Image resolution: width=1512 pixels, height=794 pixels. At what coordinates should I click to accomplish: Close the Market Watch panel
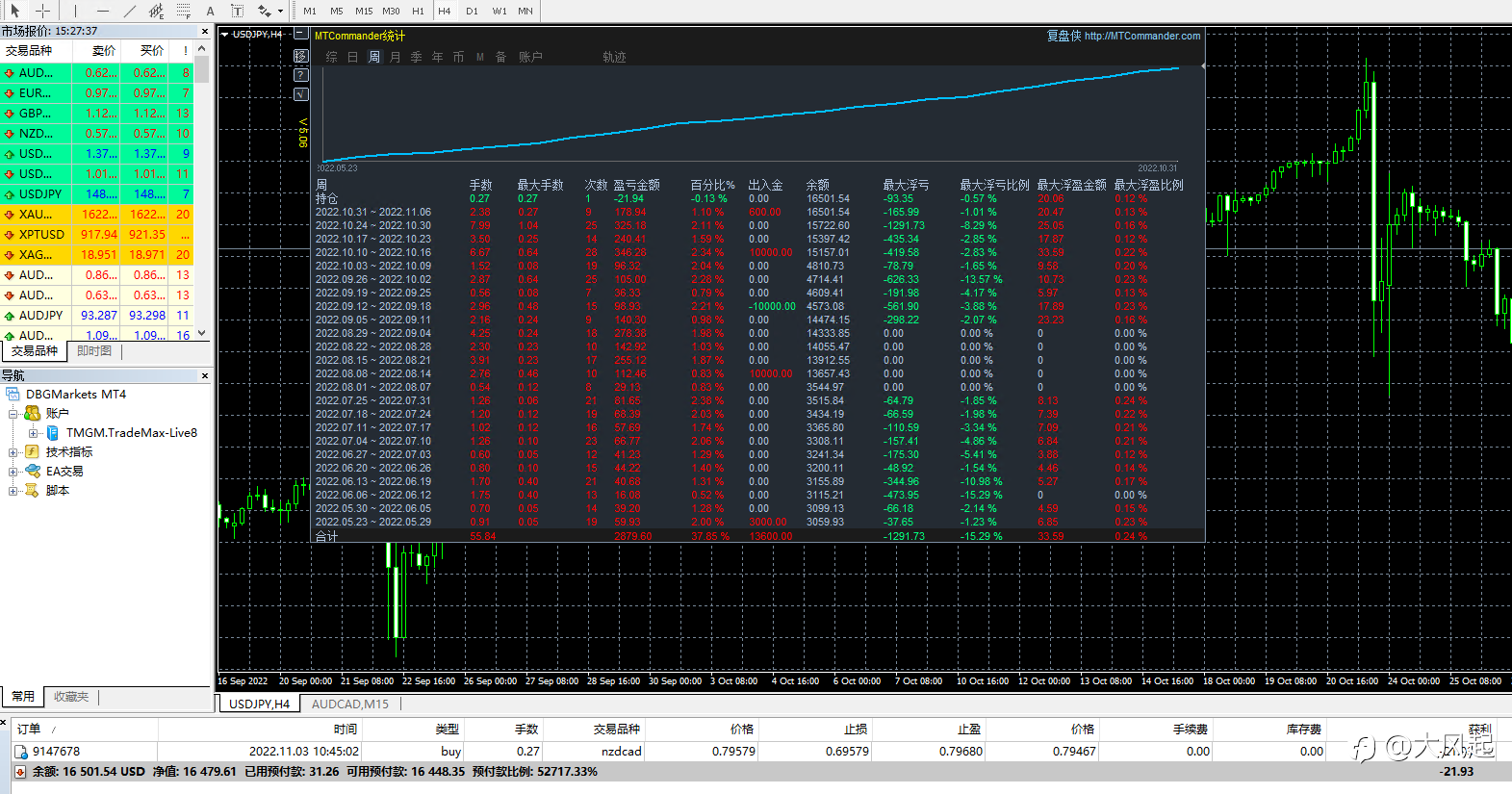[x=204, y=32]
